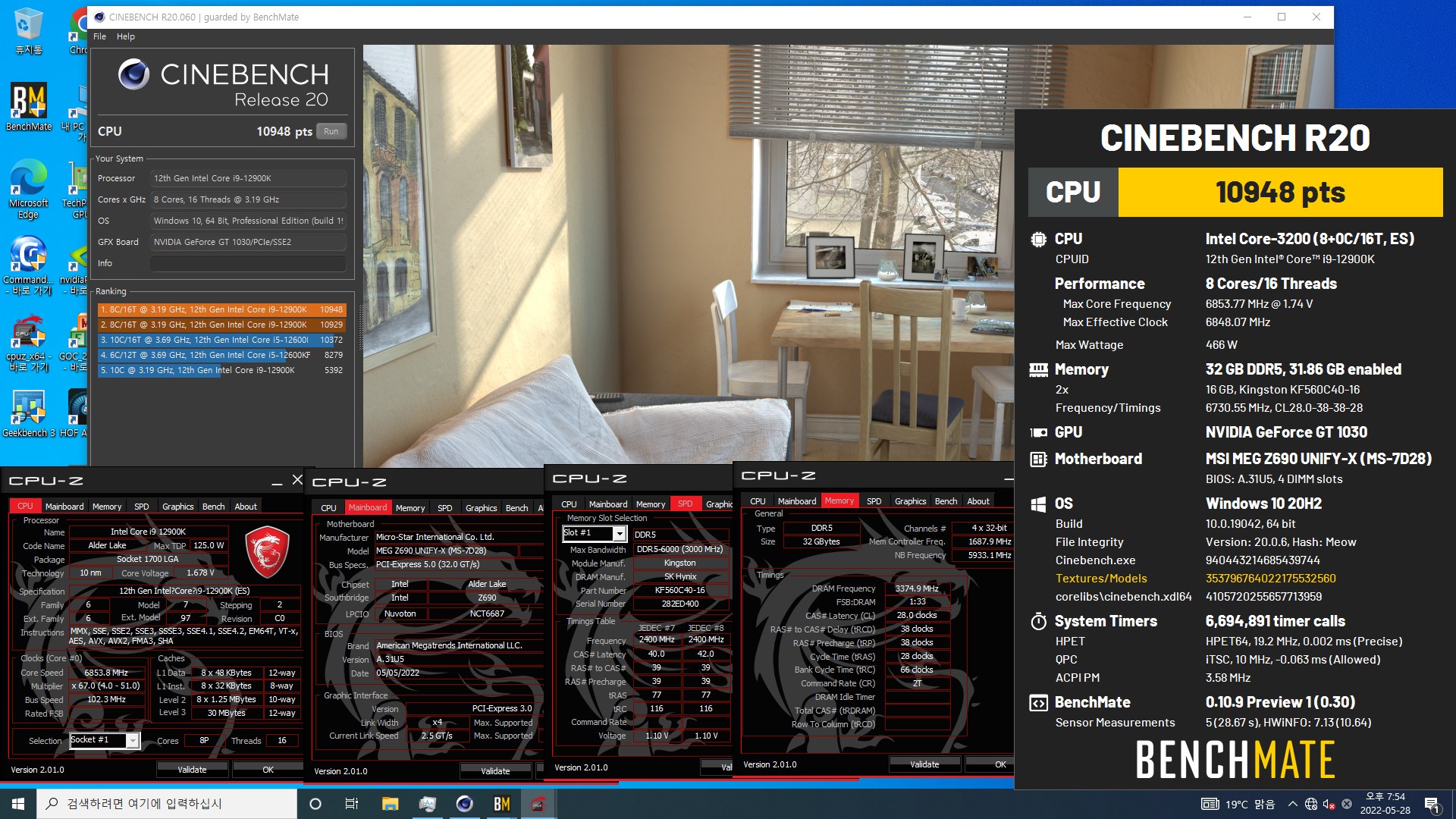Open Microsoft Edge desktop shortcut

point(29,190)
